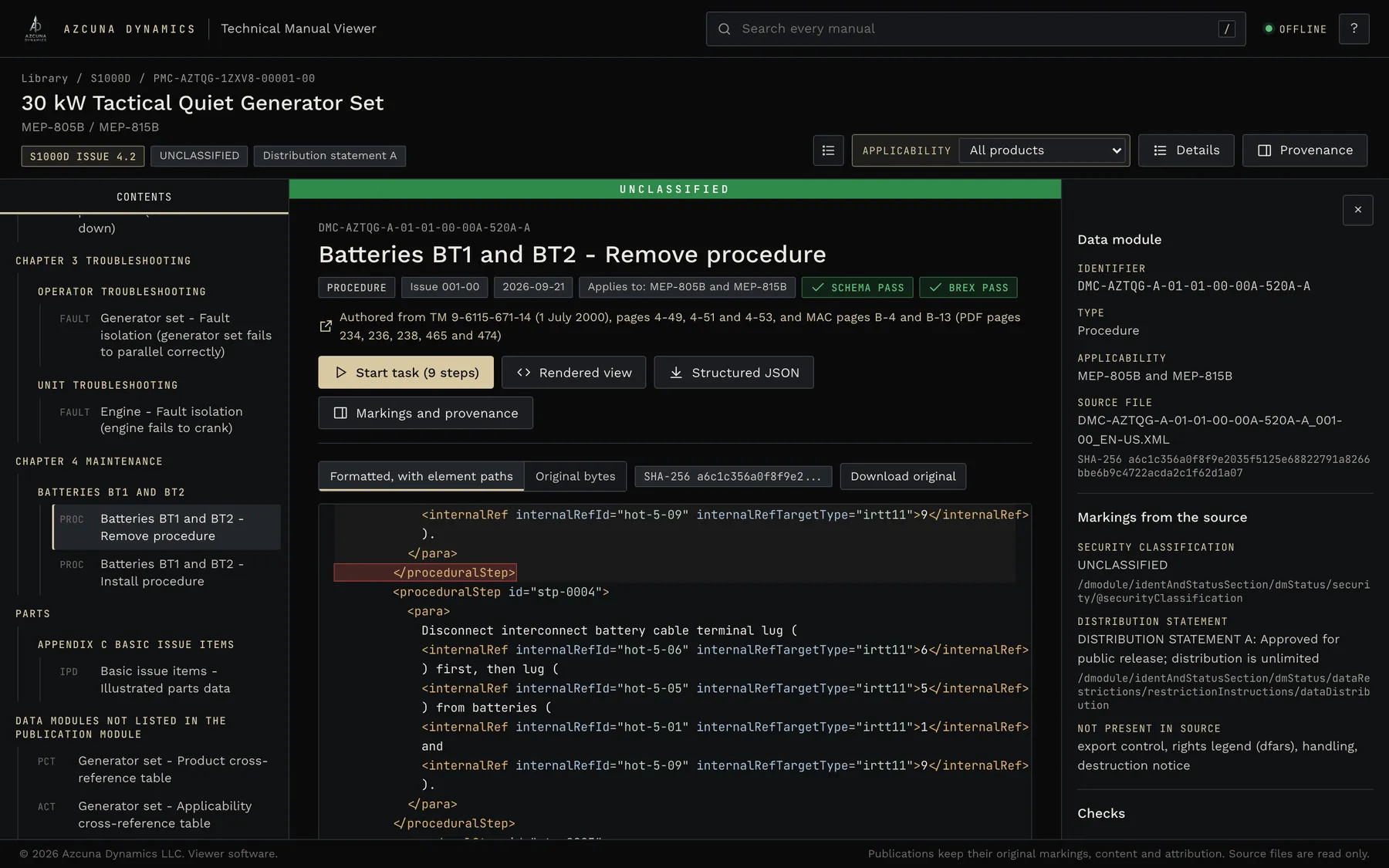Click Chapter 4 Maintenance heading
Screen dimensions: 1389x868
click(90, 461)
